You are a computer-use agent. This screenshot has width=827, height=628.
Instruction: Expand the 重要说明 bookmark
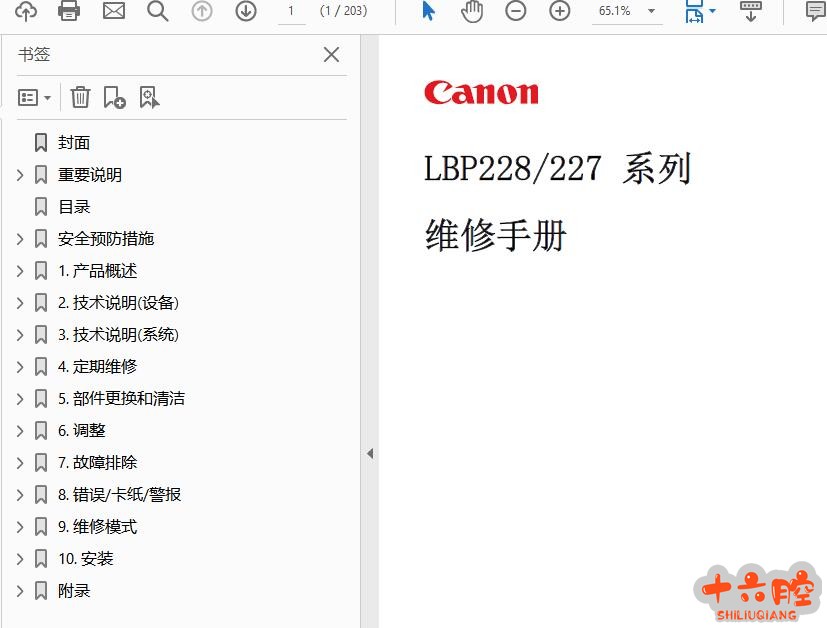point(20,175)
